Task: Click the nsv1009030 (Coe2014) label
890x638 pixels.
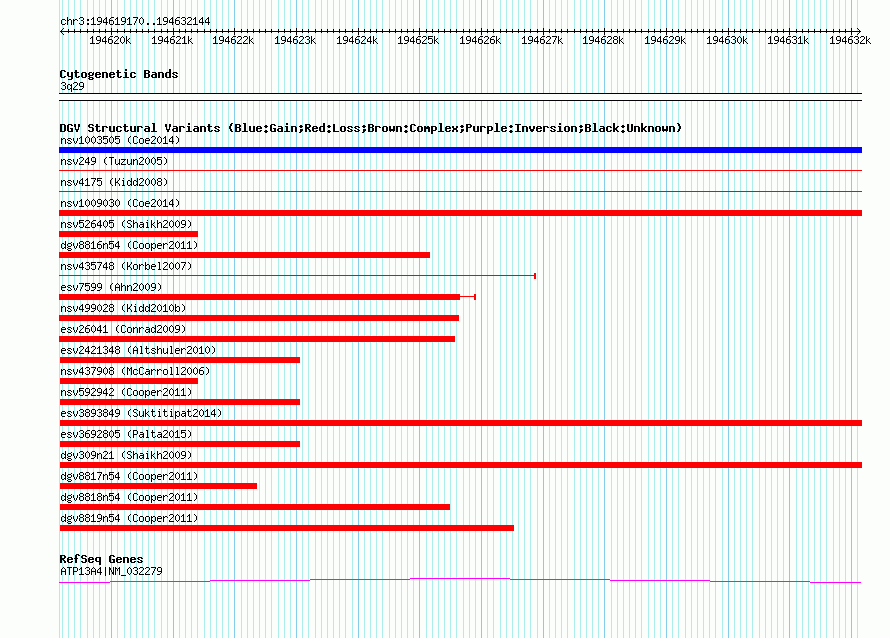Action: click(x=120, y=203)
